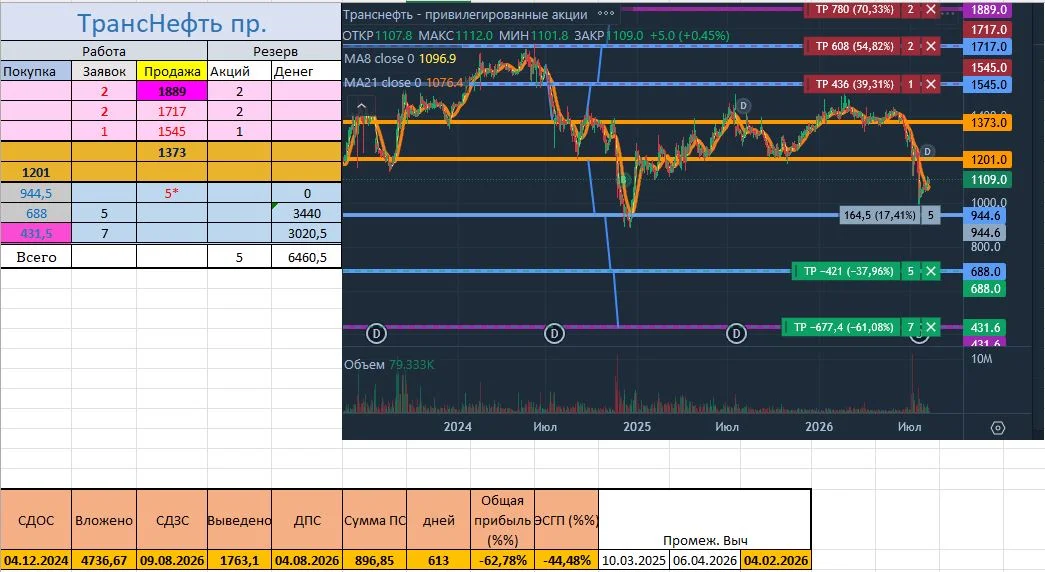The width and height of the screenshot is (1045, 572).
Task: Click the 2026 label on time axis
Action: point(818,427)
